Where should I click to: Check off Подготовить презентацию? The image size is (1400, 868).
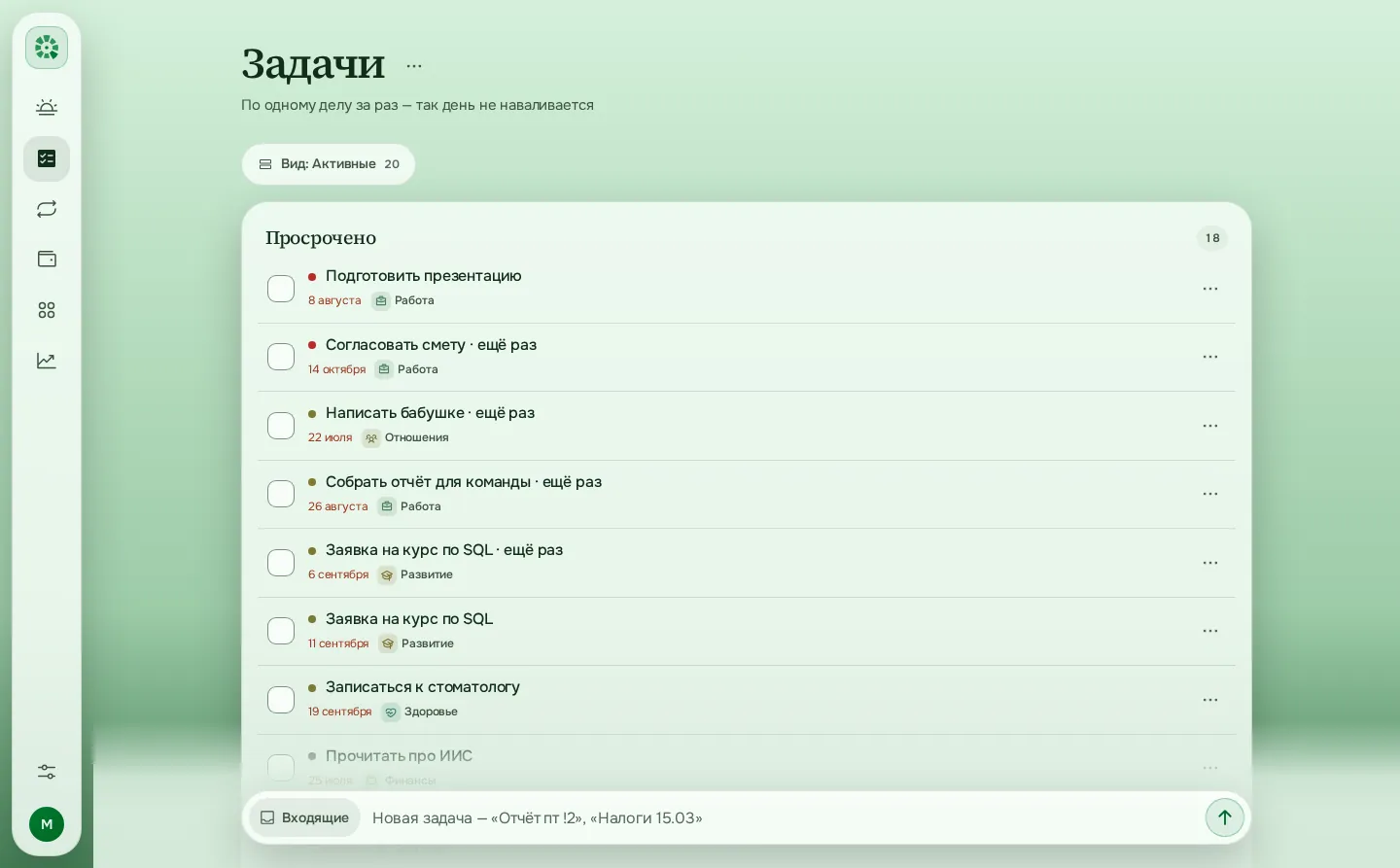click(281, 289)
